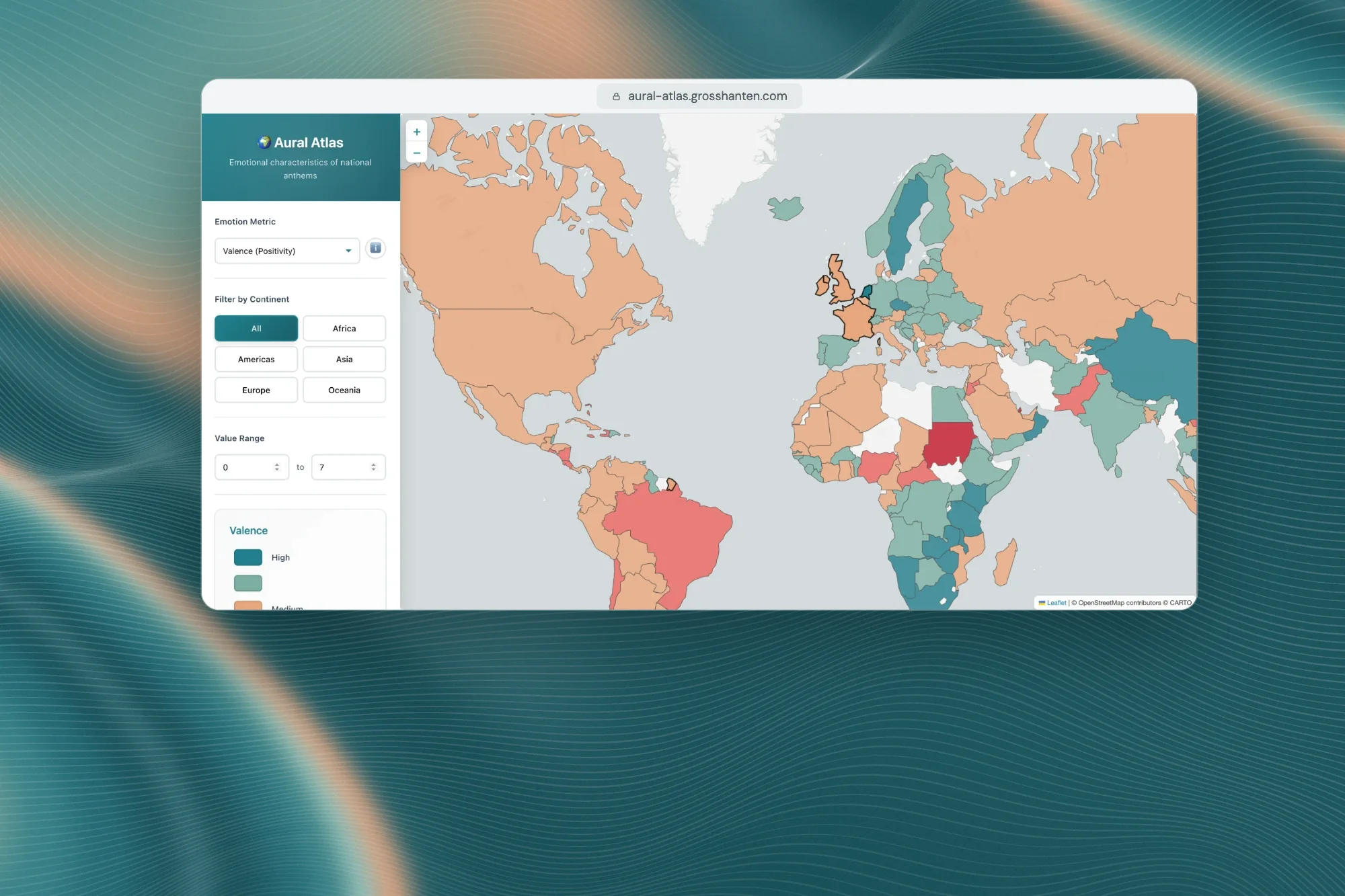Click the Emotion Metric label

pos(245,222)
